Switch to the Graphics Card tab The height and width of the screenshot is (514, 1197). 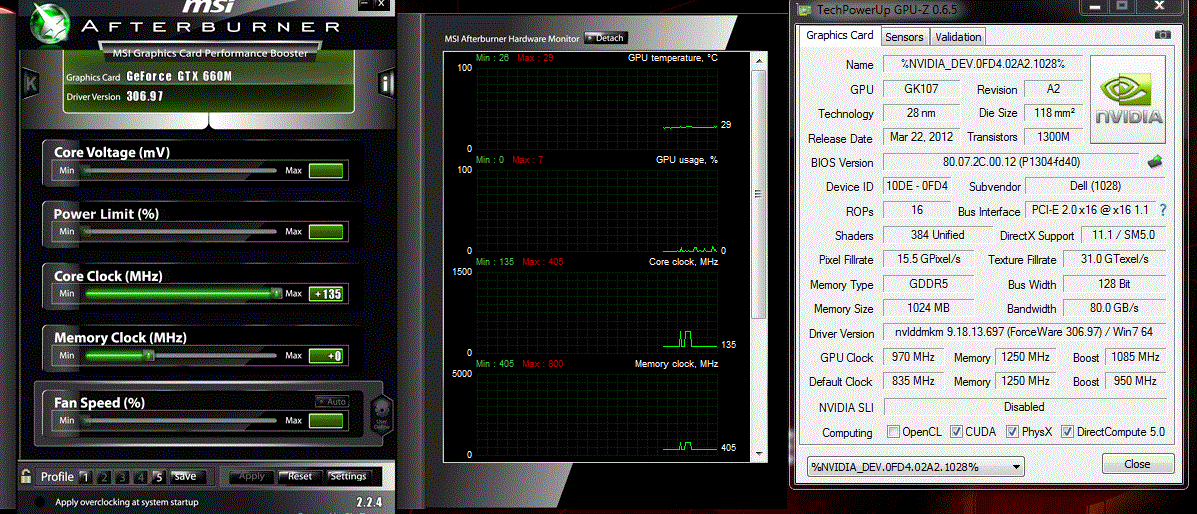coord(840,35)
